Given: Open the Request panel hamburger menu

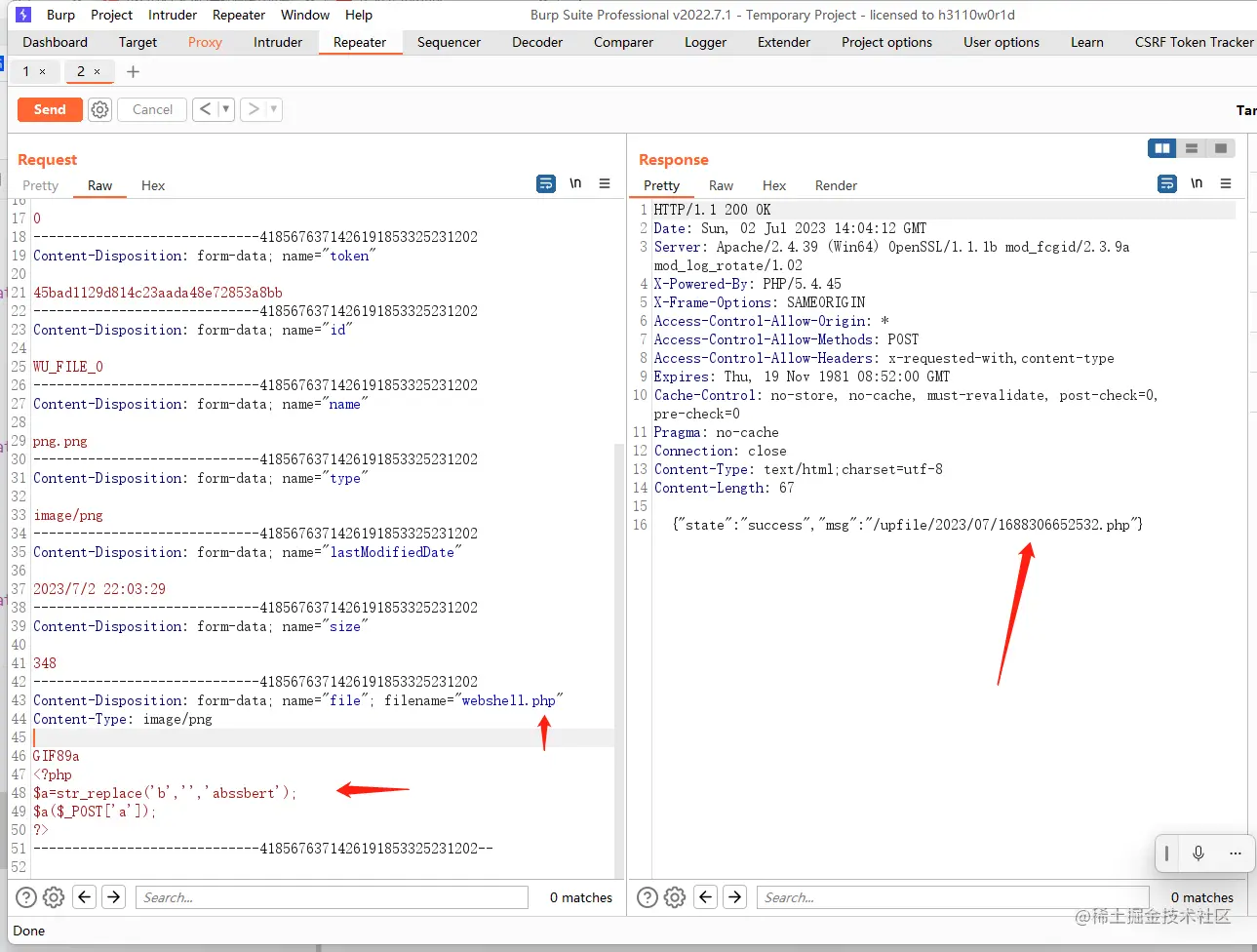Looking at the screenshot, I should [605, 183].
